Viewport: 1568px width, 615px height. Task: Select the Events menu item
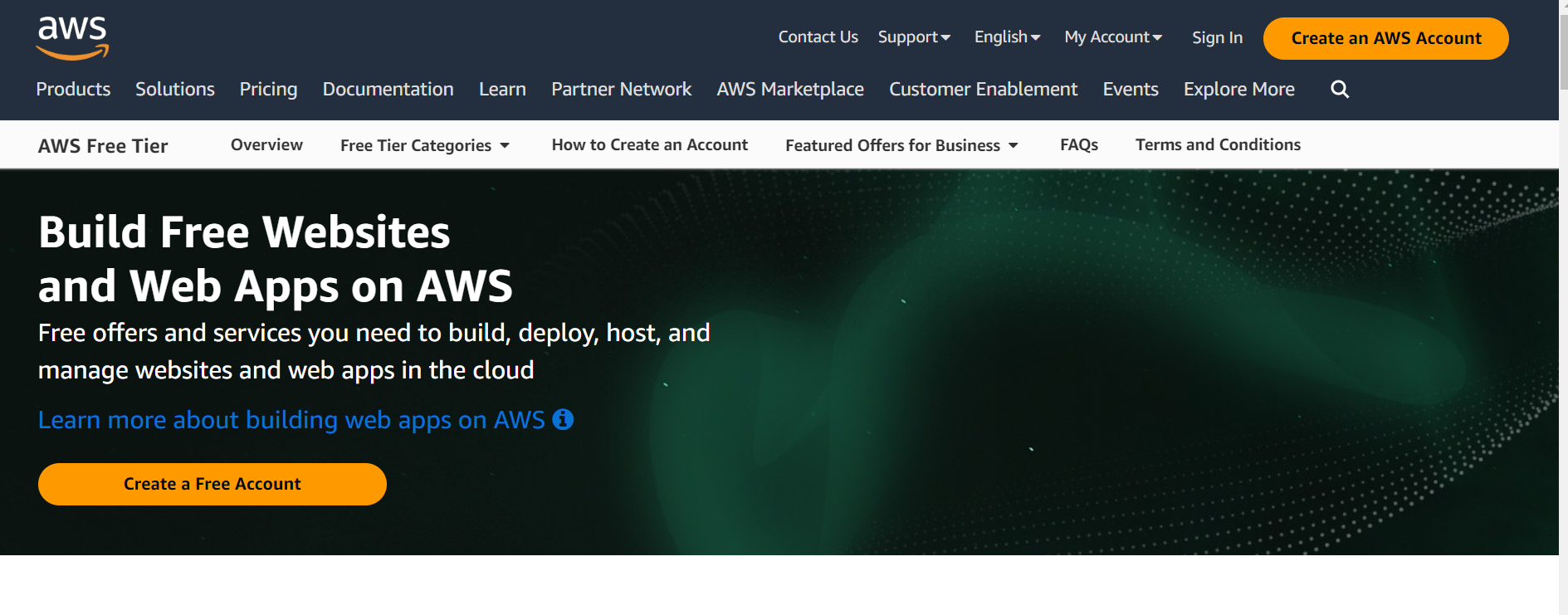[1131, 89]
